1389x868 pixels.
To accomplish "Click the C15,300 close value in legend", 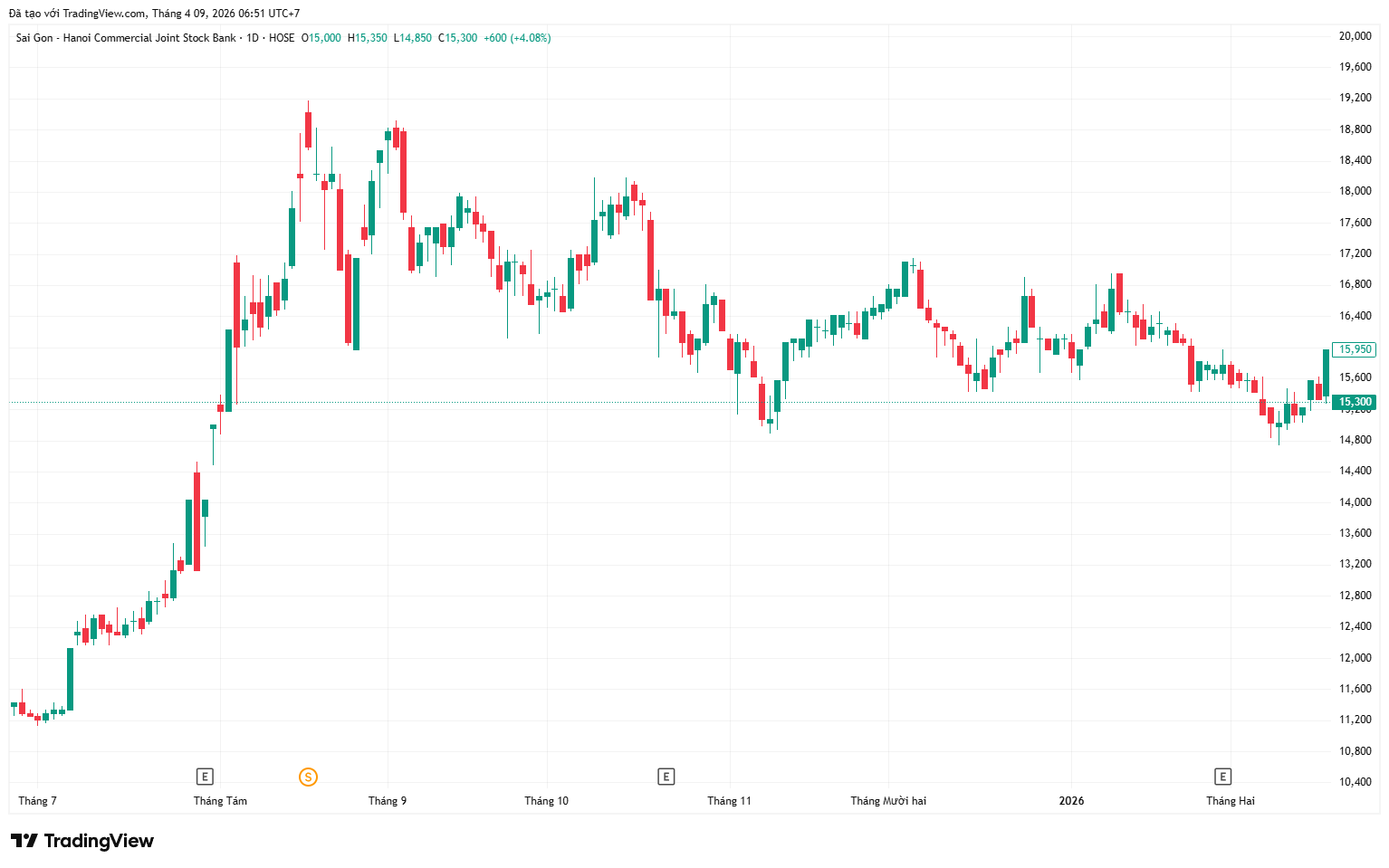I will tap(457, 38).
